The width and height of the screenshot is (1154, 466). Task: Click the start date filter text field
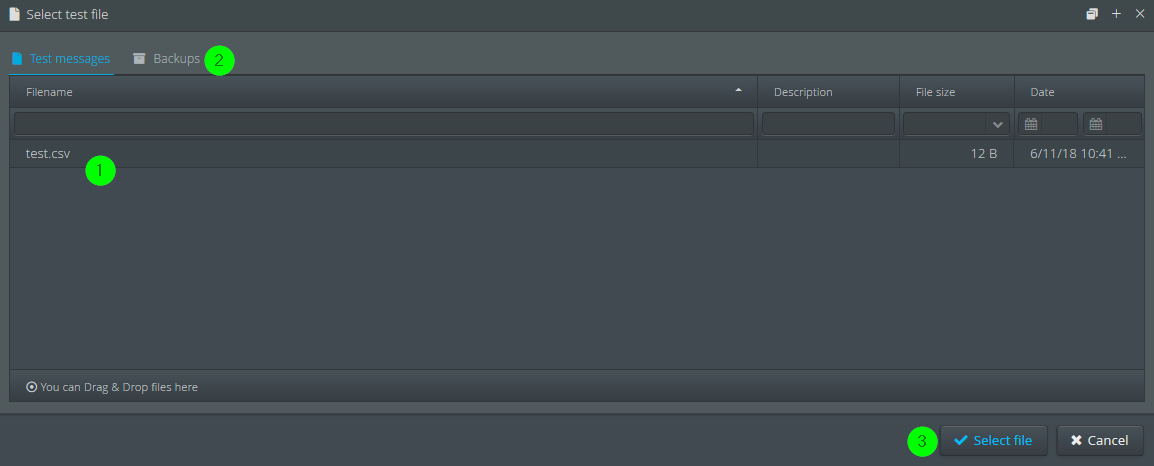1059,124
